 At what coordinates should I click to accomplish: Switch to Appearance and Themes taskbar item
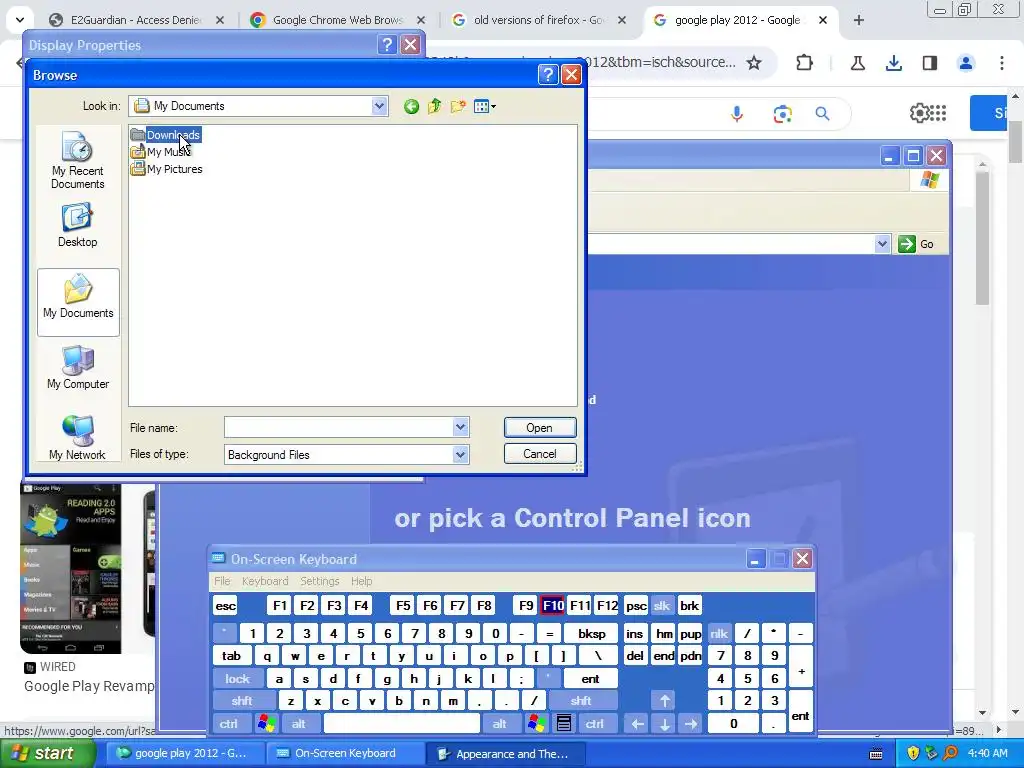[506, 754]
